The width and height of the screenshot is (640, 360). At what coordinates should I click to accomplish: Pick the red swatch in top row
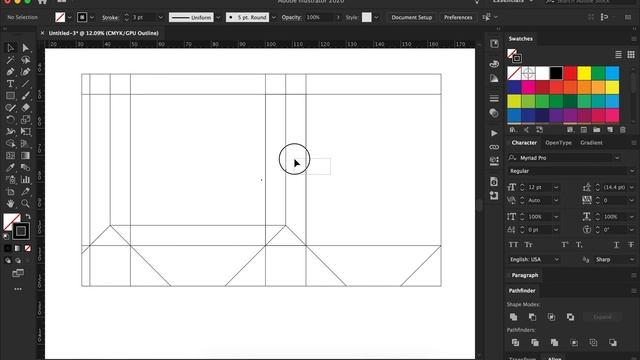click(x=570, y=73)
